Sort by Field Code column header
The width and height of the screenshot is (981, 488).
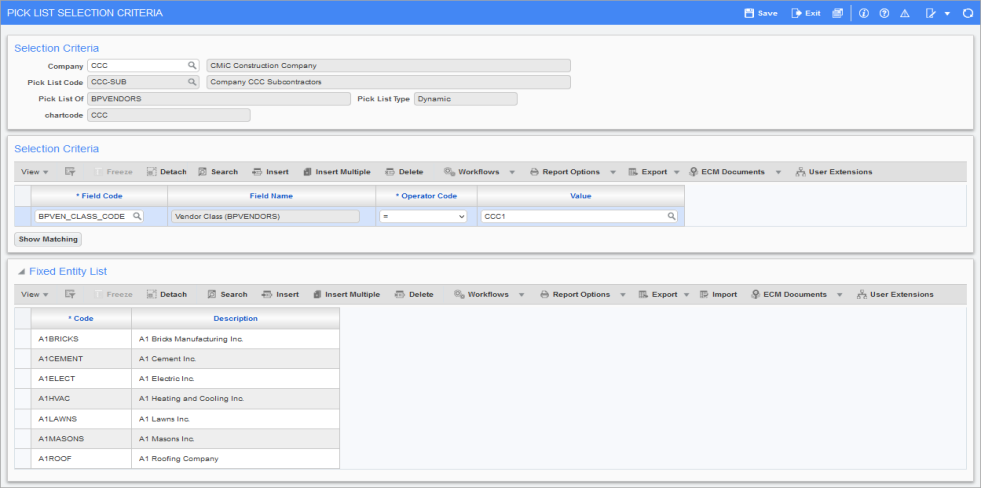click(x=99, y=196)
